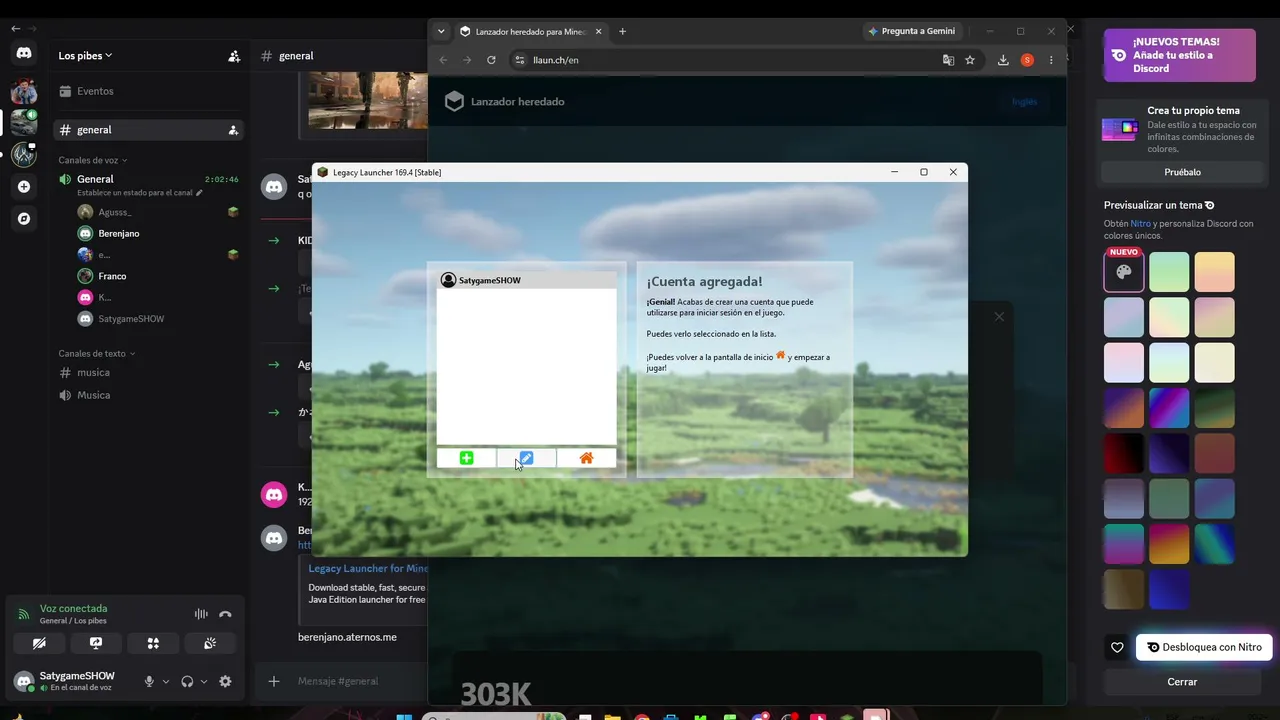Select user Berenjano in the voice channel
Image resolution: width=1280 pixels, height=720 pixels.
click(160, 233)
